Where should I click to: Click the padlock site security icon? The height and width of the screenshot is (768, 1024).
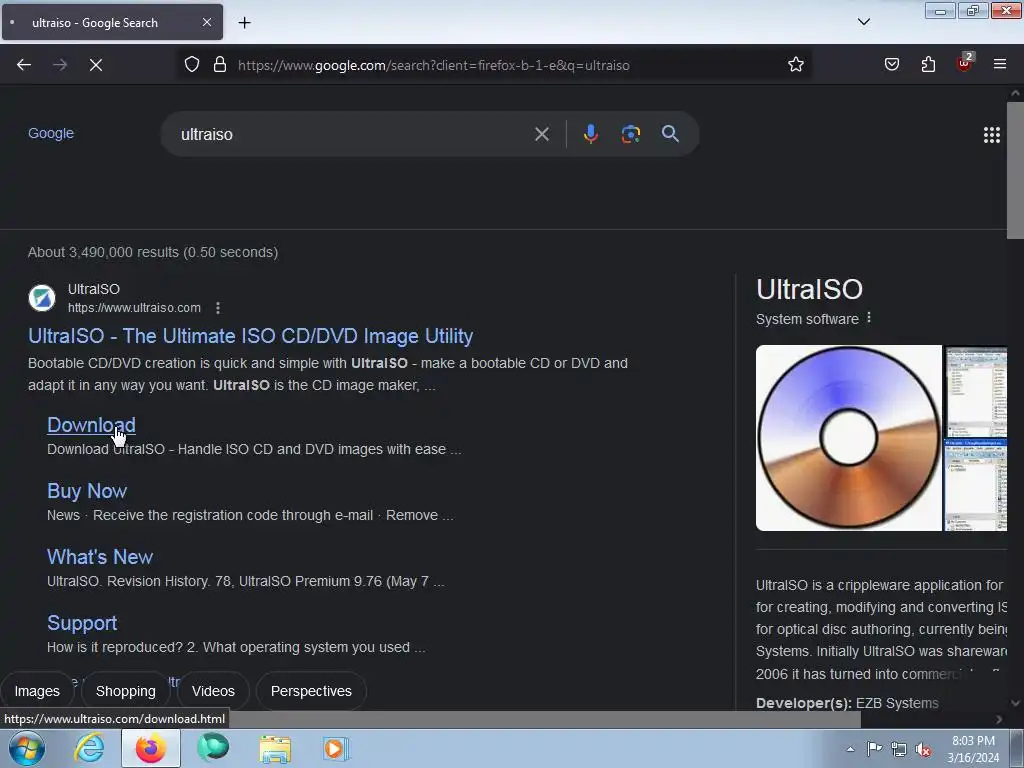click(220, 65)
